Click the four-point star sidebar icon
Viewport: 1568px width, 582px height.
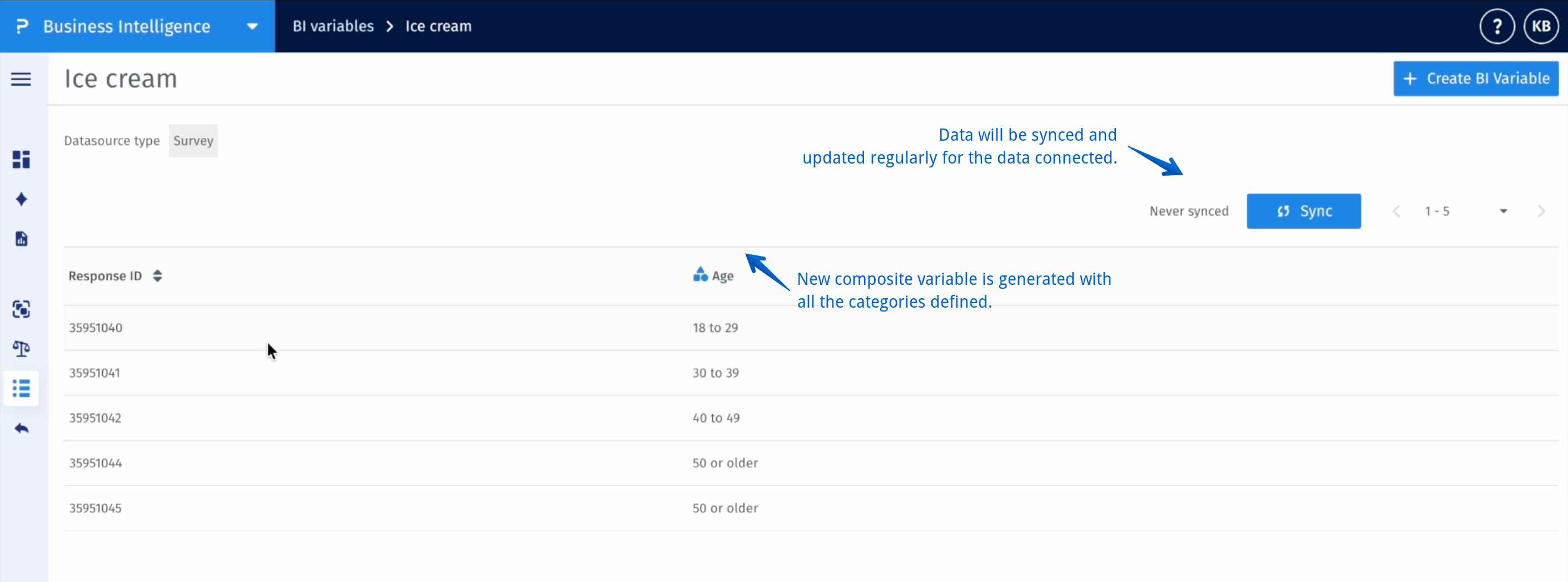tap(21, 199)
